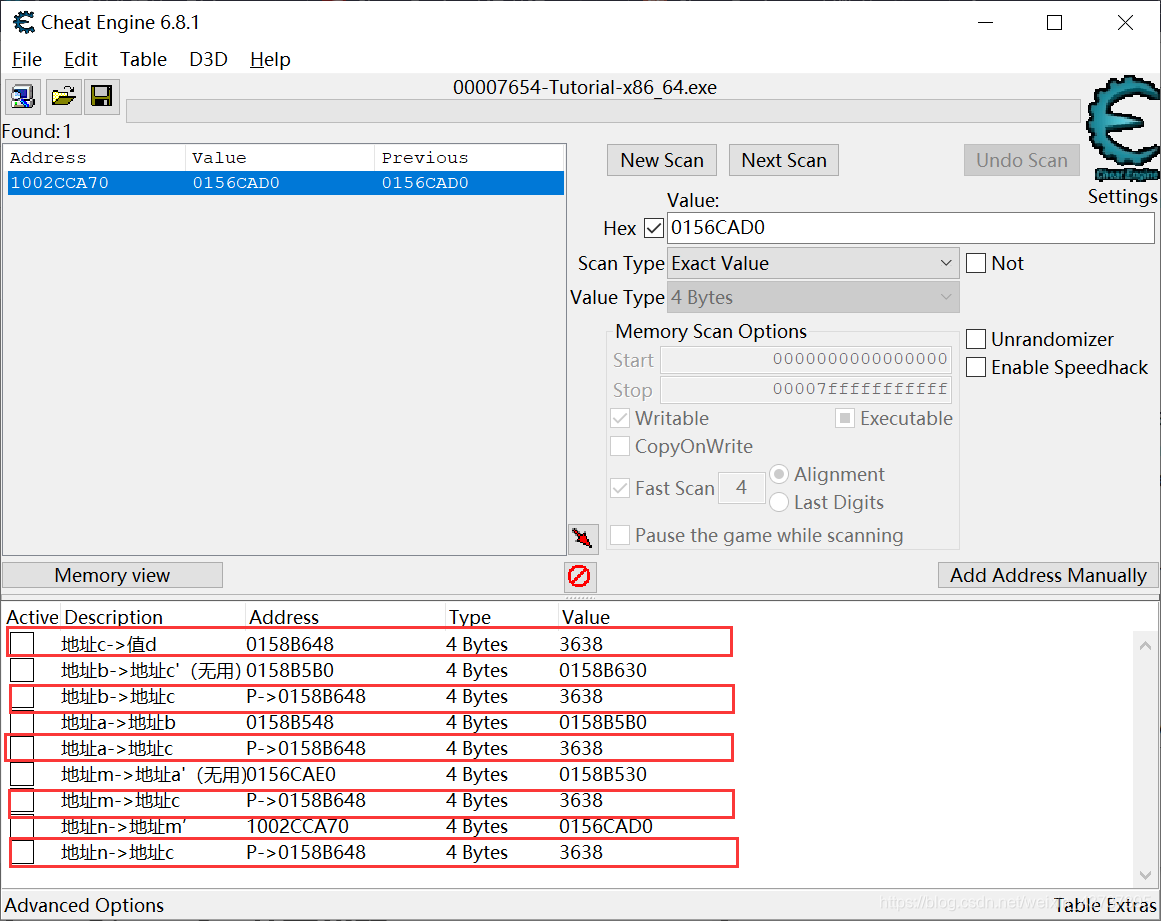Open the D3D menu
Image resolution: width=1161 pixels, height=921 pixels.
pyautogui.click(x=208, y=59)
